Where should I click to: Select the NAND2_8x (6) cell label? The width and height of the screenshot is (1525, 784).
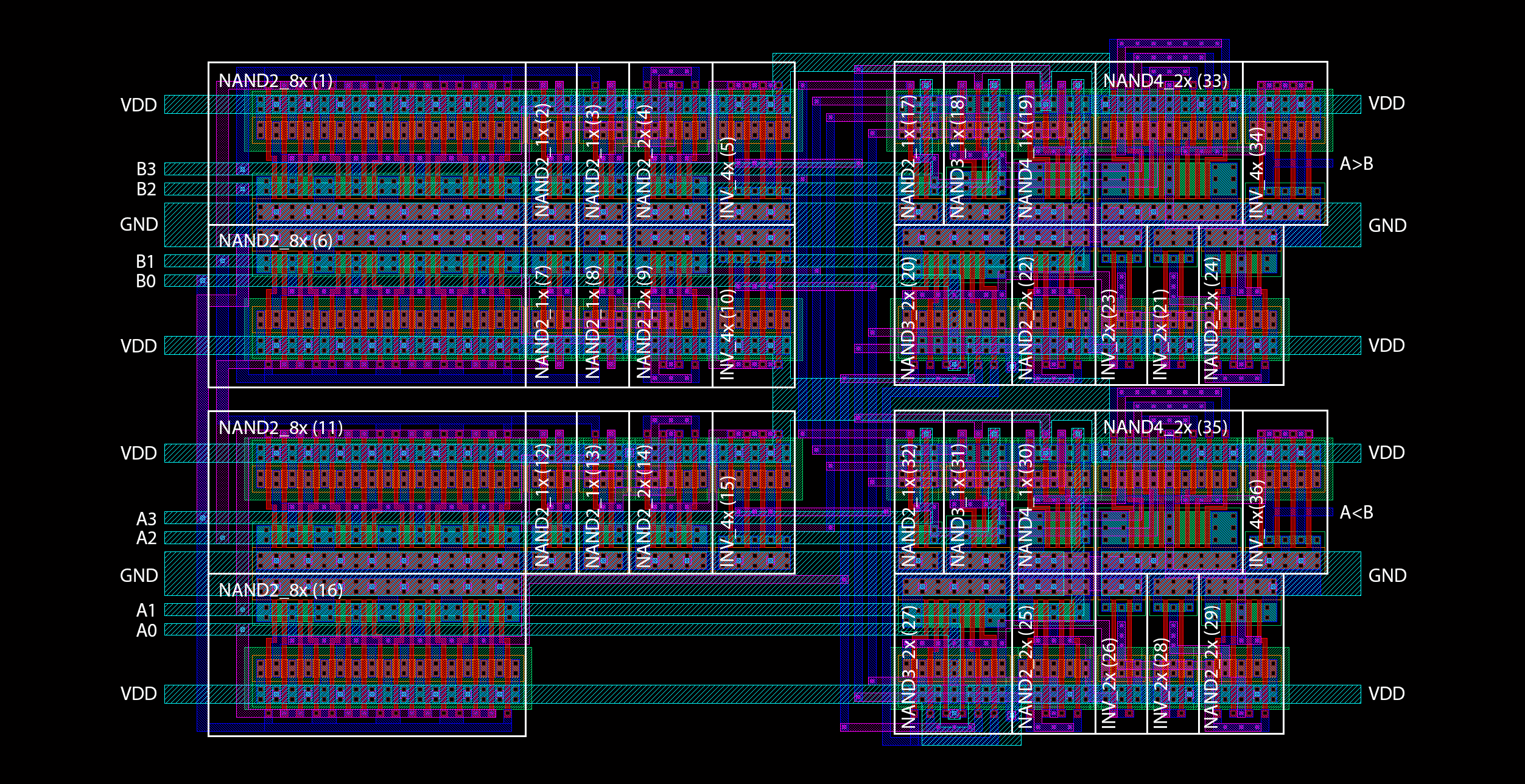275,241
